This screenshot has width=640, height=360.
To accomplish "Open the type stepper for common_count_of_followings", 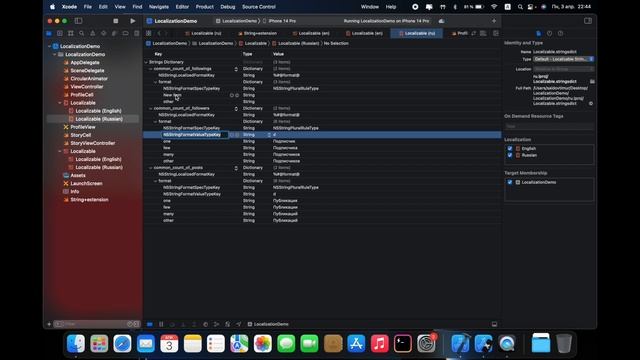I will (236, 69).
